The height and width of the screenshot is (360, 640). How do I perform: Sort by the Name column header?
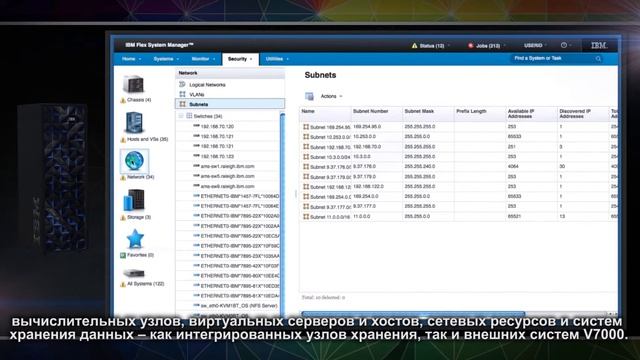click(x=325, y=114)
